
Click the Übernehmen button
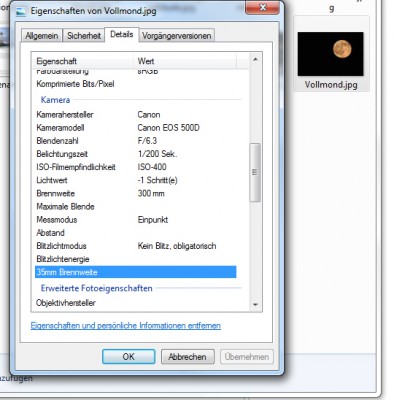click(247, 357)
